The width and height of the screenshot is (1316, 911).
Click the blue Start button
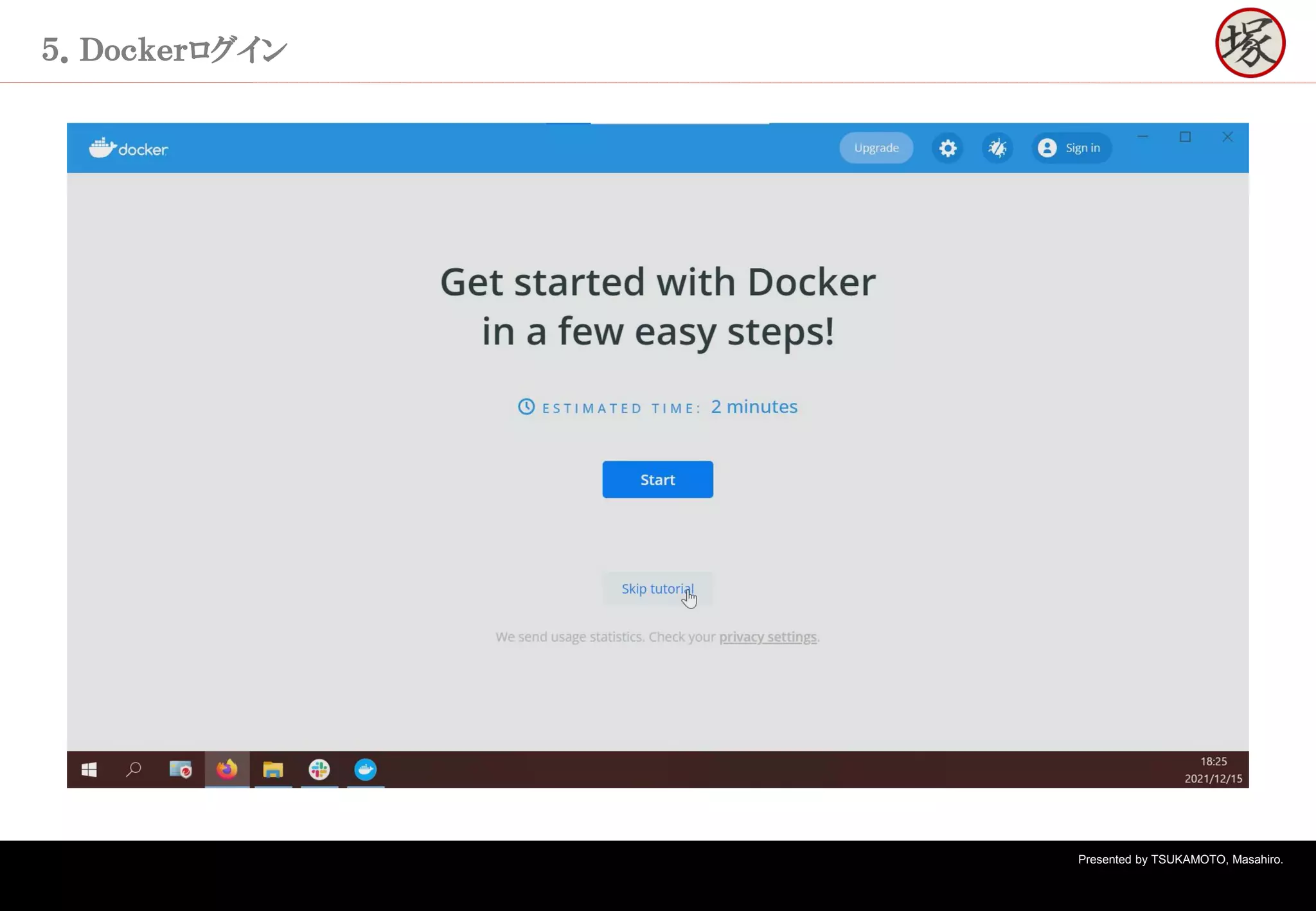(x=657, y=479)
